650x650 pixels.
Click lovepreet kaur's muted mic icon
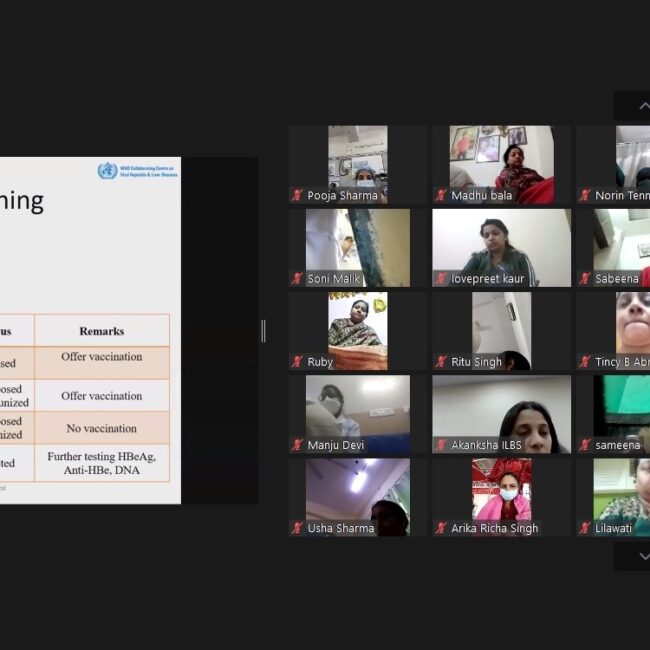pos(441,279)
